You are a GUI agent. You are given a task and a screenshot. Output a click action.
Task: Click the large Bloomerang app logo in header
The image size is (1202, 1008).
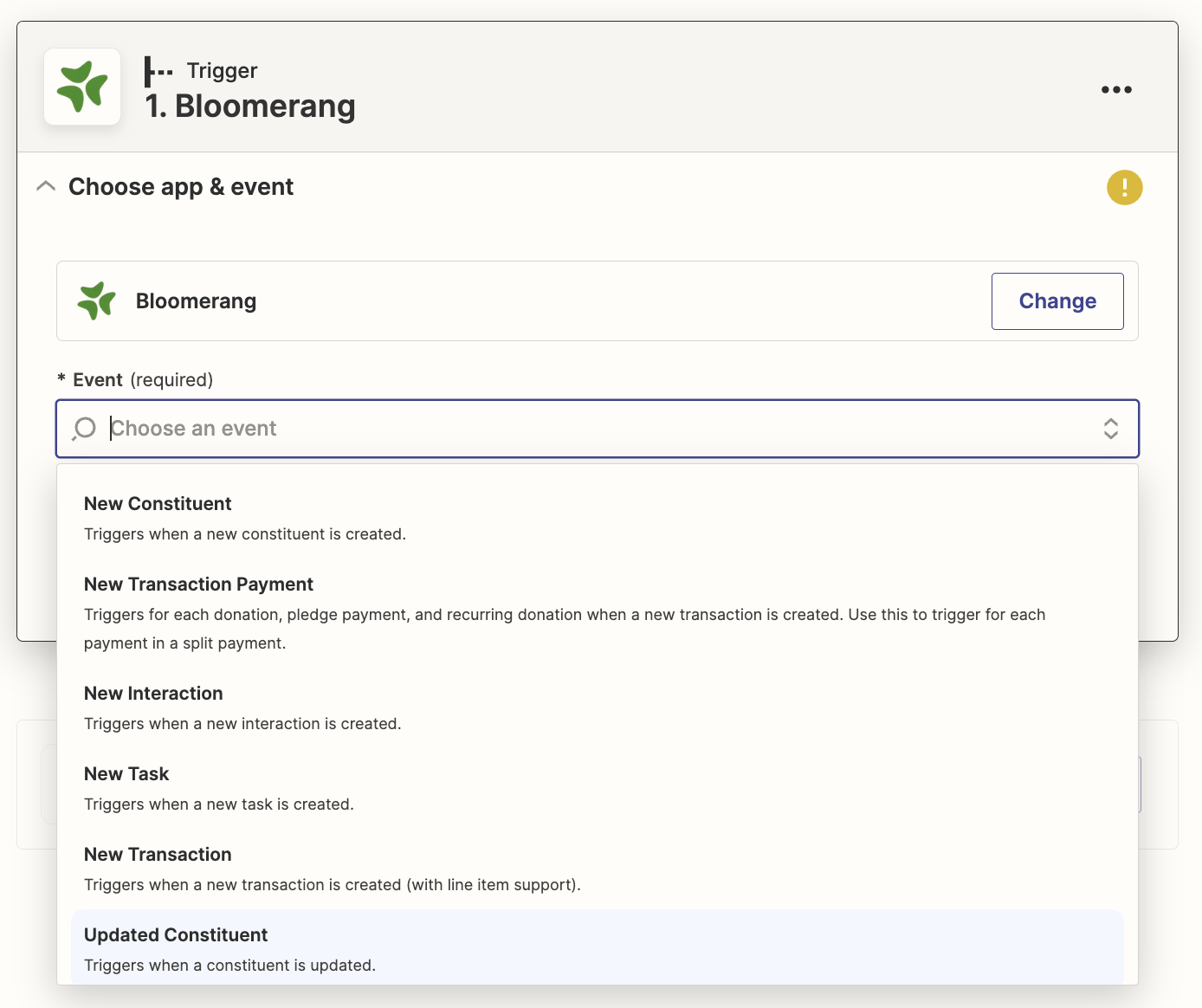coord(82,87)
